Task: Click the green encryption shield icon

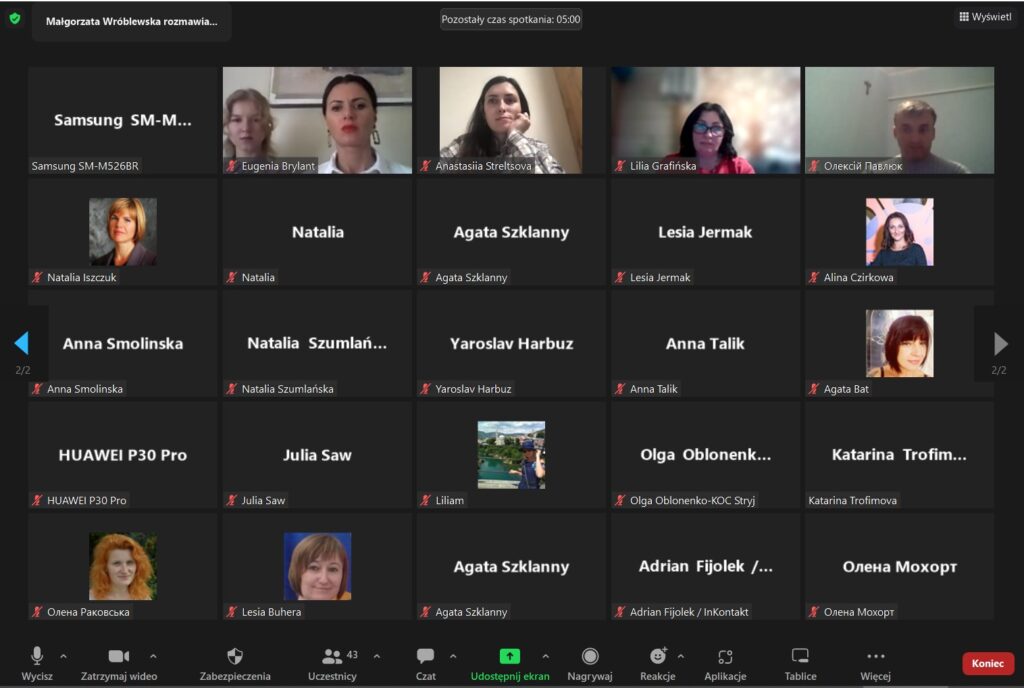Action: pyautogui.click(x=15, y=18)
